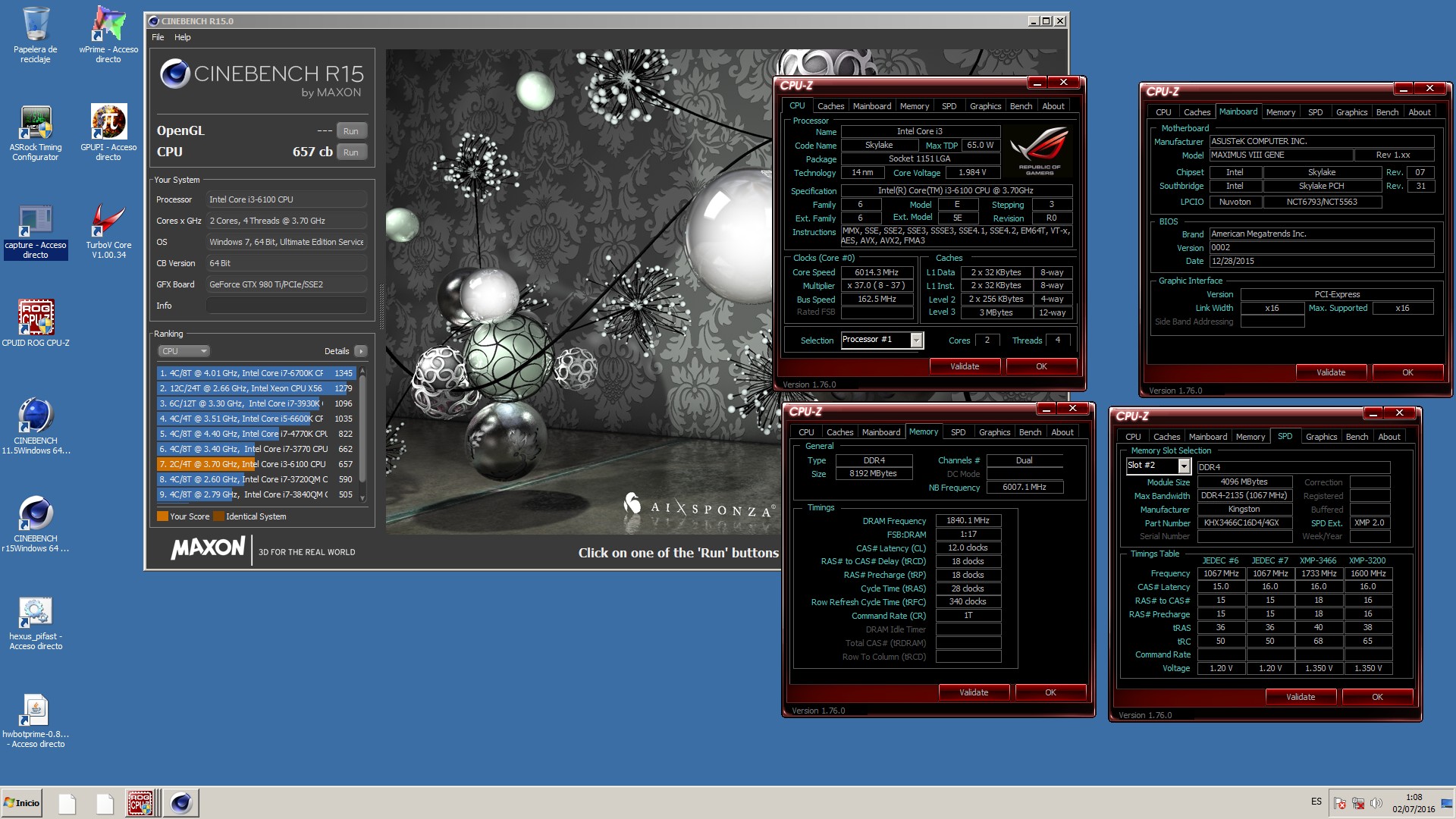Open the GPUPI shortcut icon

[x=108, y=133]
